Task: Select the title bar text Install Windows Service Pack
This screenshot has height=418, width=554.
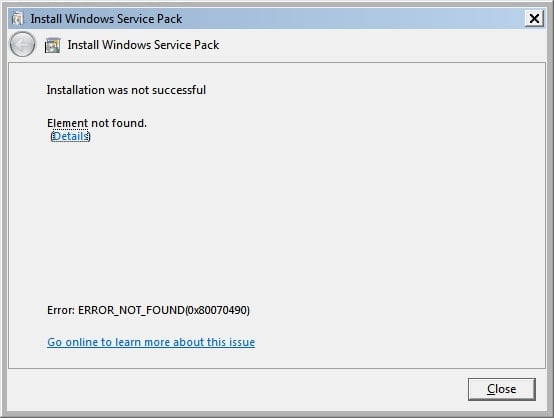Action: pyautogui.click(x=106, y=19)
